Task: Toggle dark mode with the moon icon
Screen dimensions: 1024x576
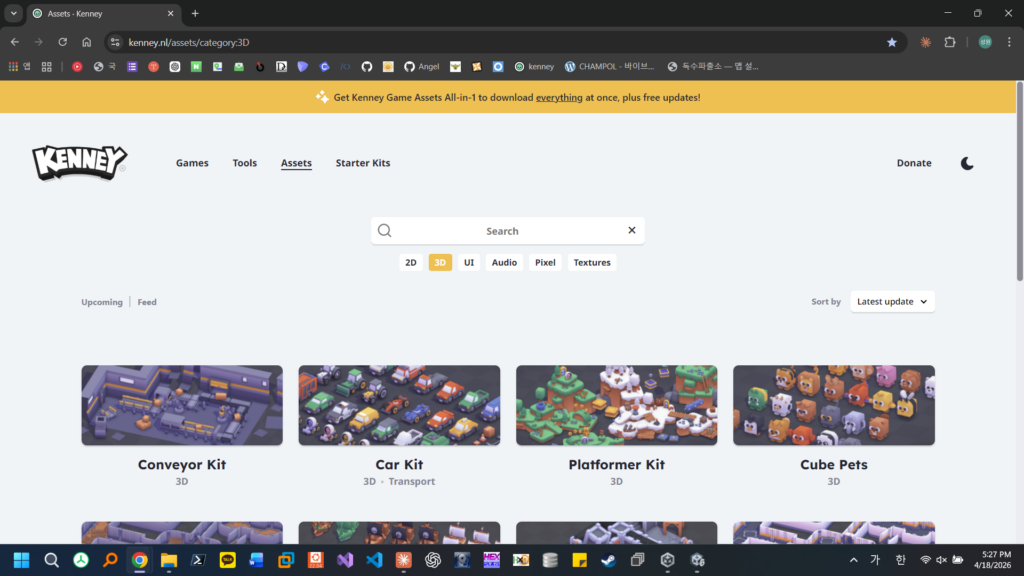Action: 967,163
